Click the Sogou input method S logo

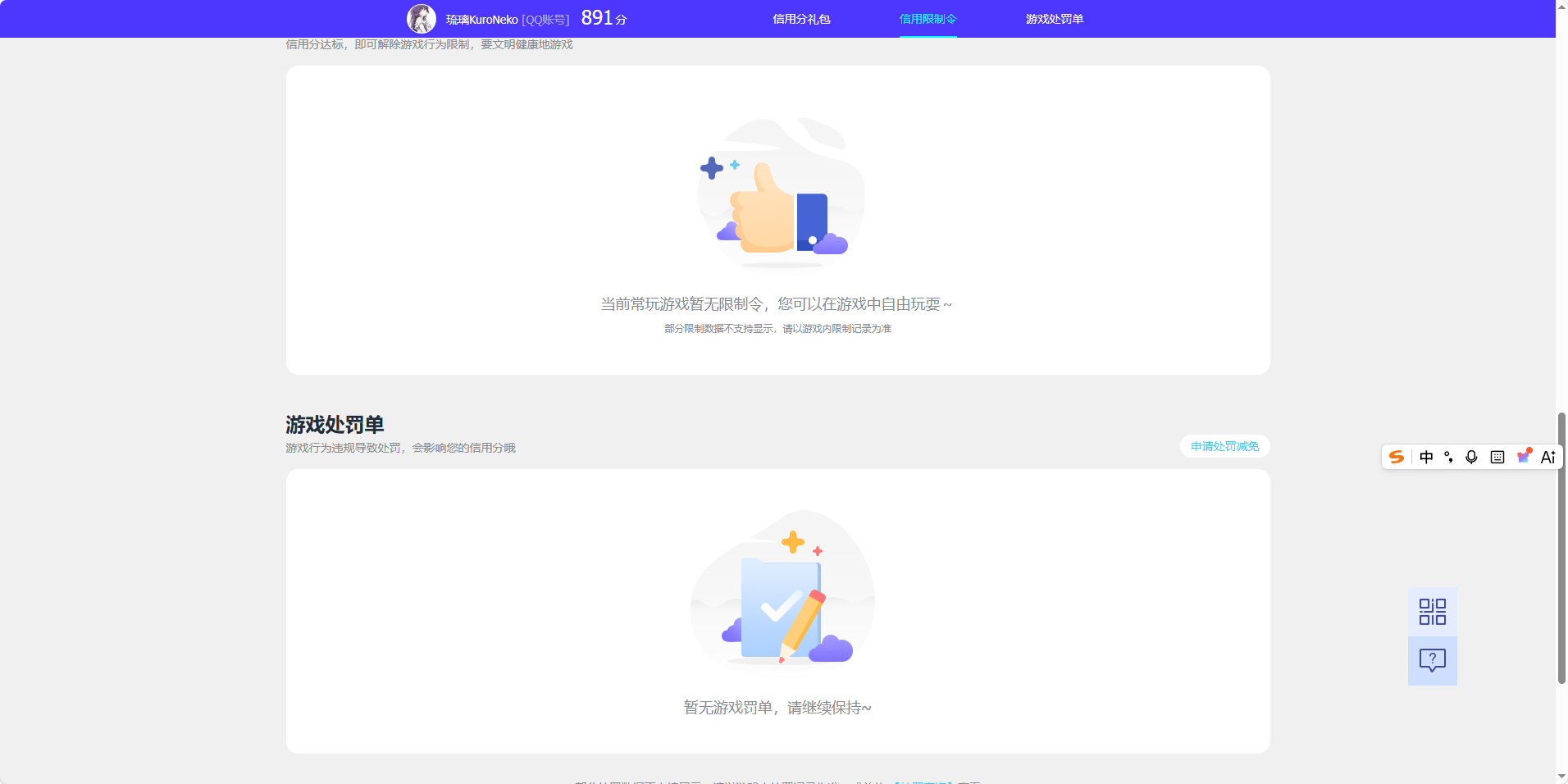point(1396,457)
